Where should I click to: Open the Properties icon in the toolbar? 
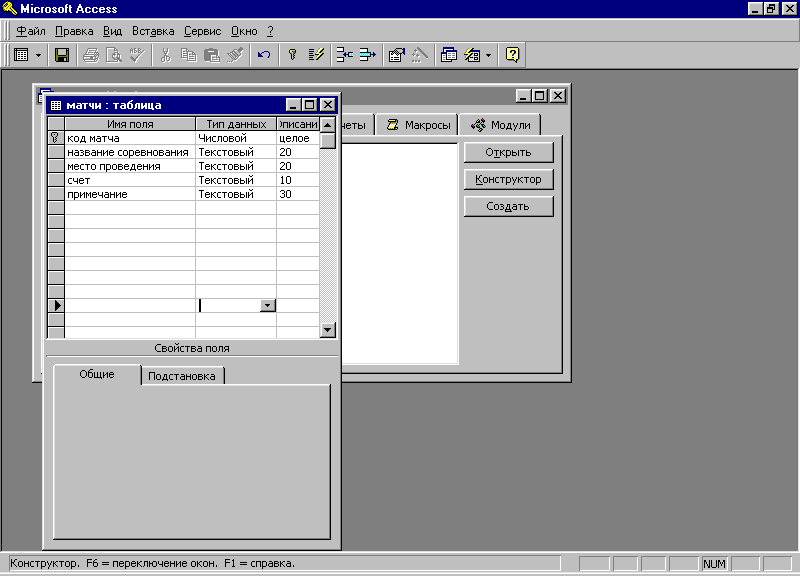(396, 55)
